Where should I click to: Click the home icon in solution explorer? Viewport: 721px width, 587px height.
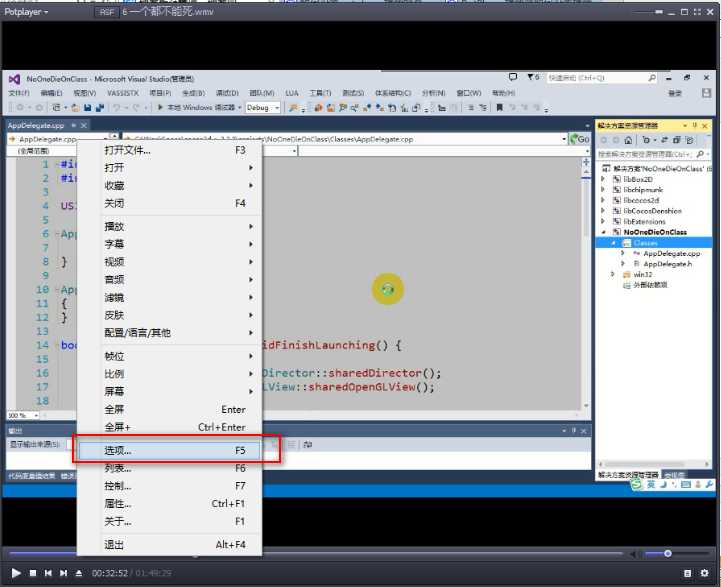pyautogui.click(x=628, y=140)
